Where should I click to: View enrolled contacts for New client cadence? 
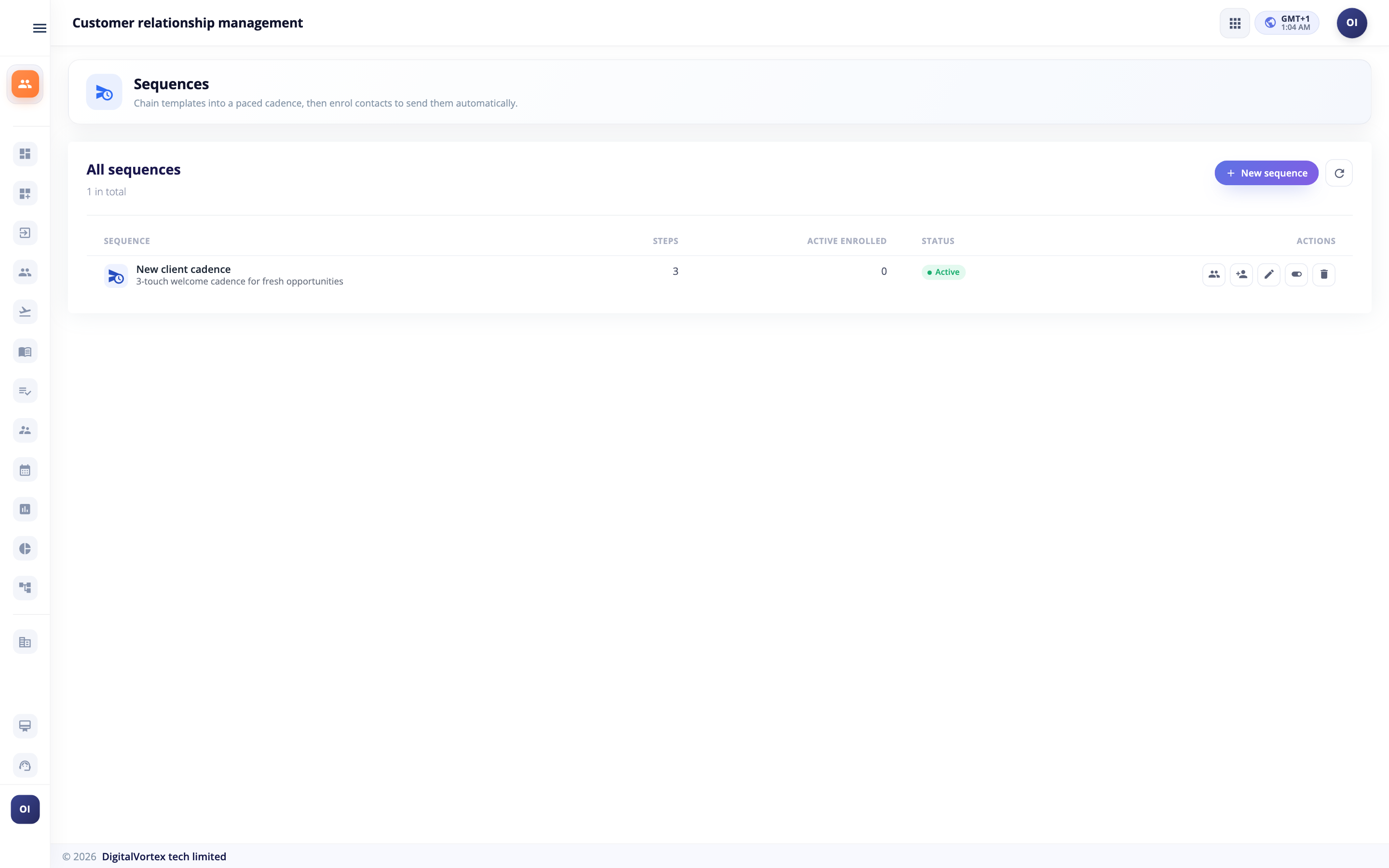click(1214, 274)
